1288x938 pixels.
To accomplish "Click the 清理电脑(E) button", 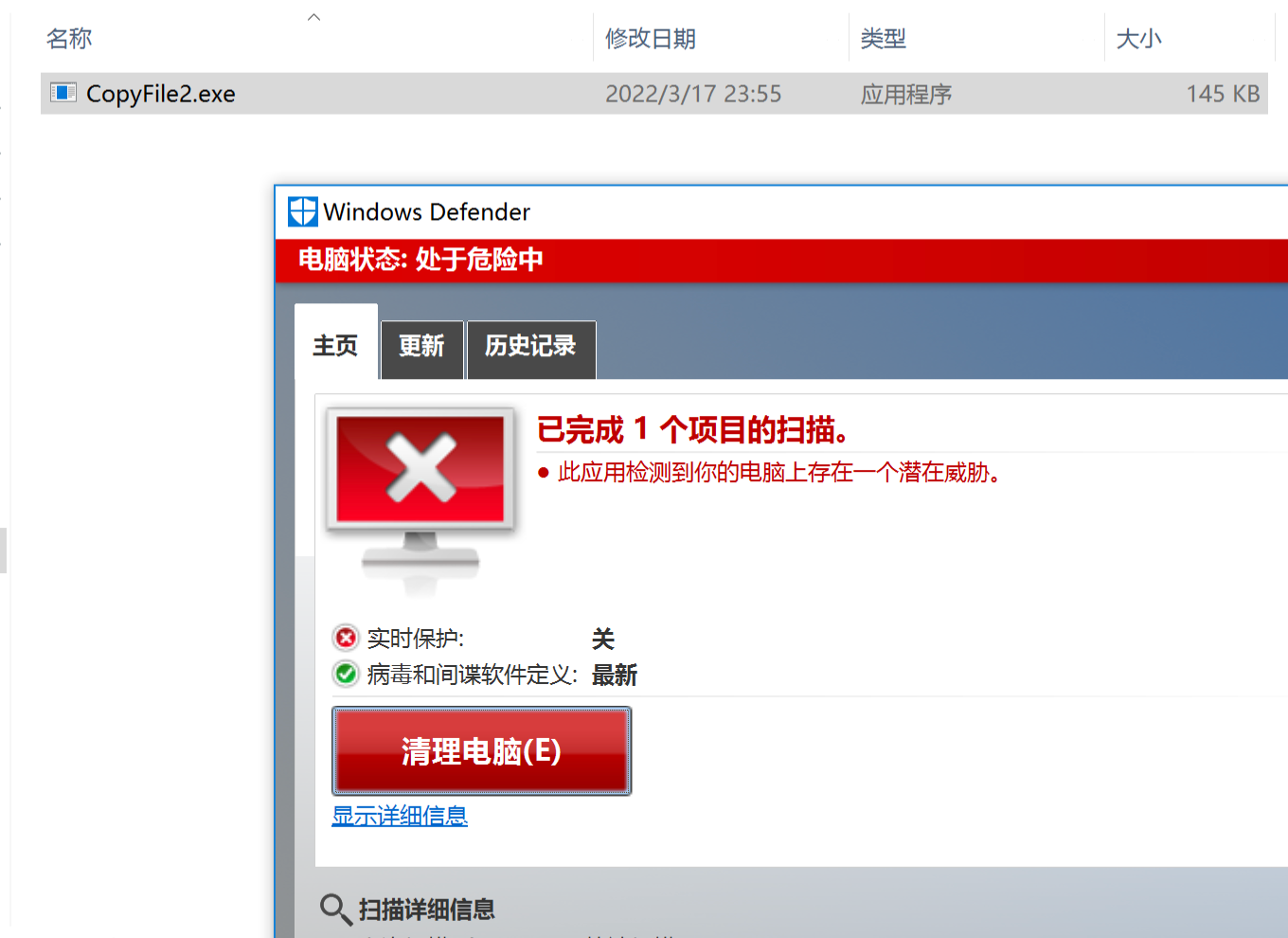I will point(481,750).
